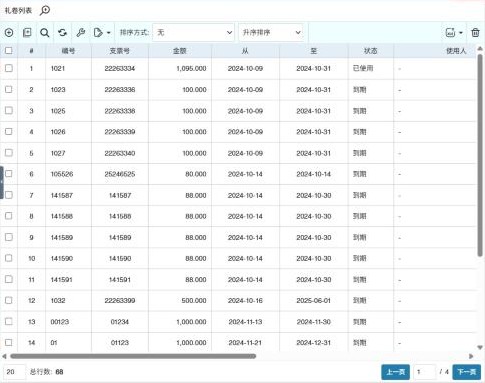
Task: Click the refresh list icon
Action: click(x=63, y=32)
